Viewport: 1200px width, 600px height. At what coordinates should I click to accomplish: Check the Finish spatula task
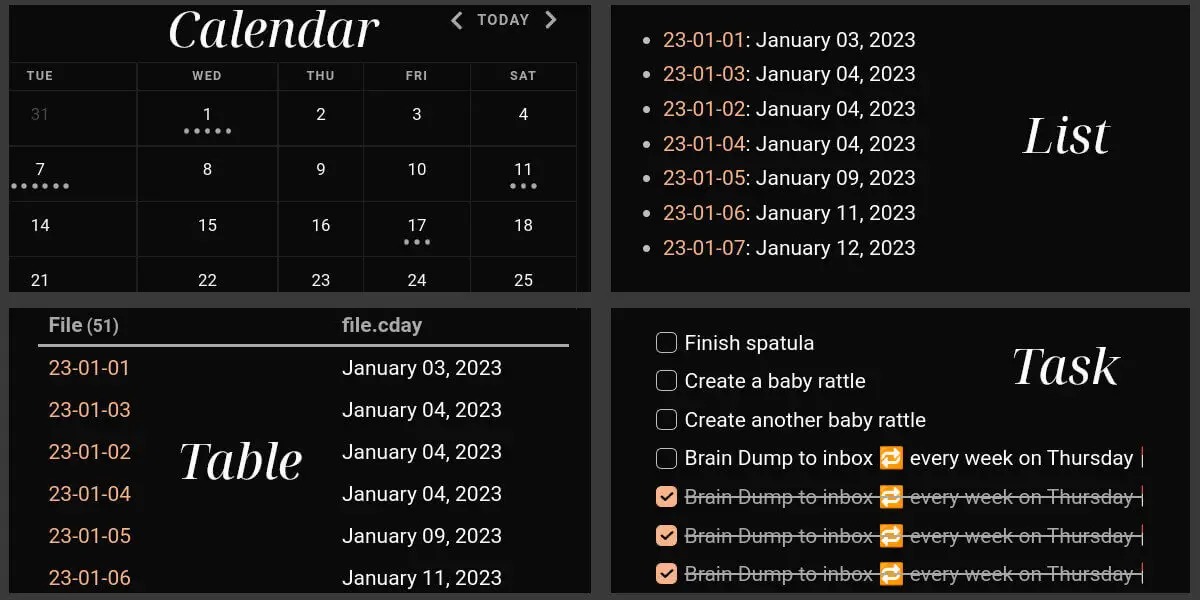[666, 343]
